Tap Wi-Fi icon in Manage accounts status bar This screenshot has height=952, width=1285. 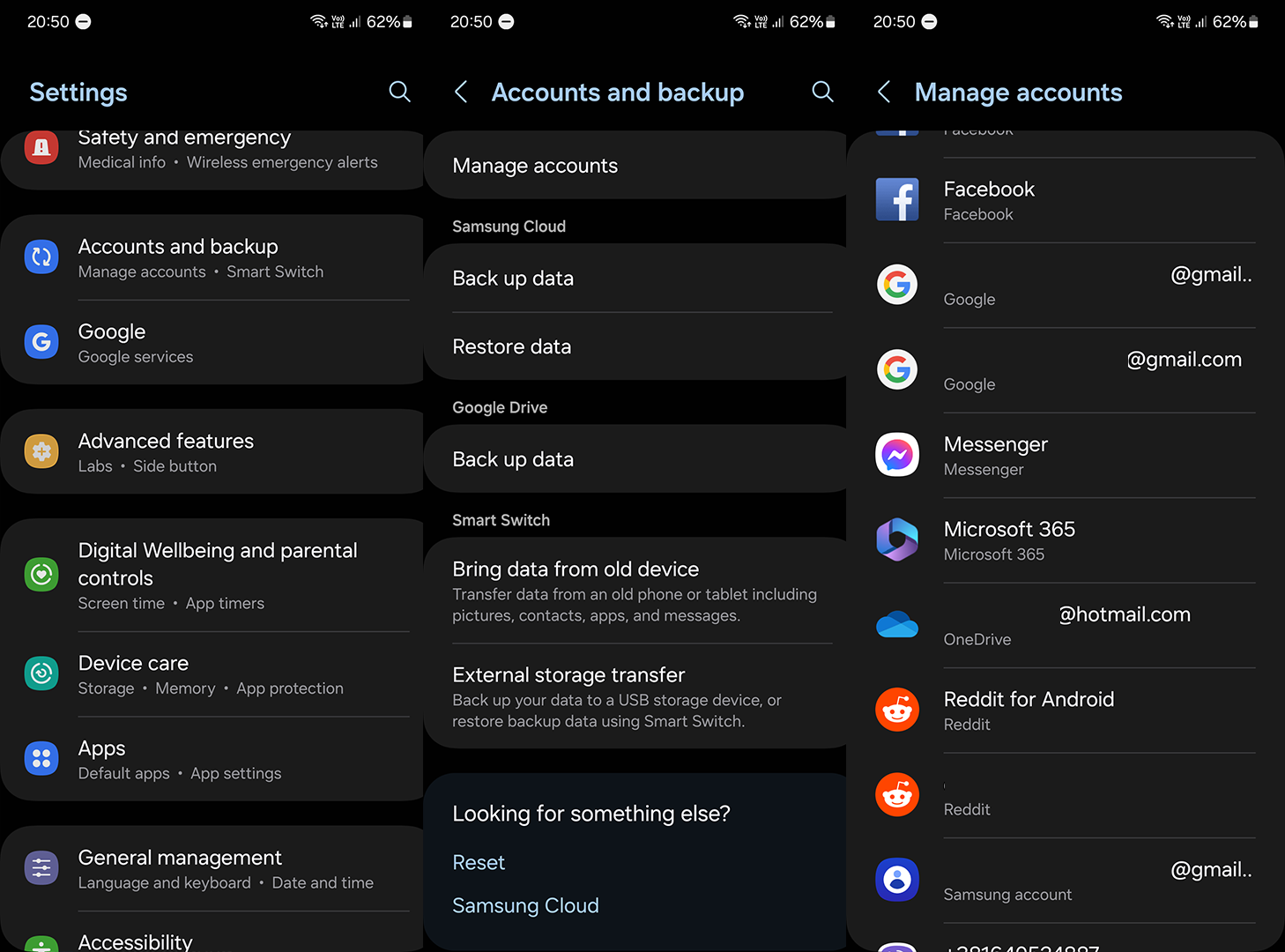[x=1165, y=22]
